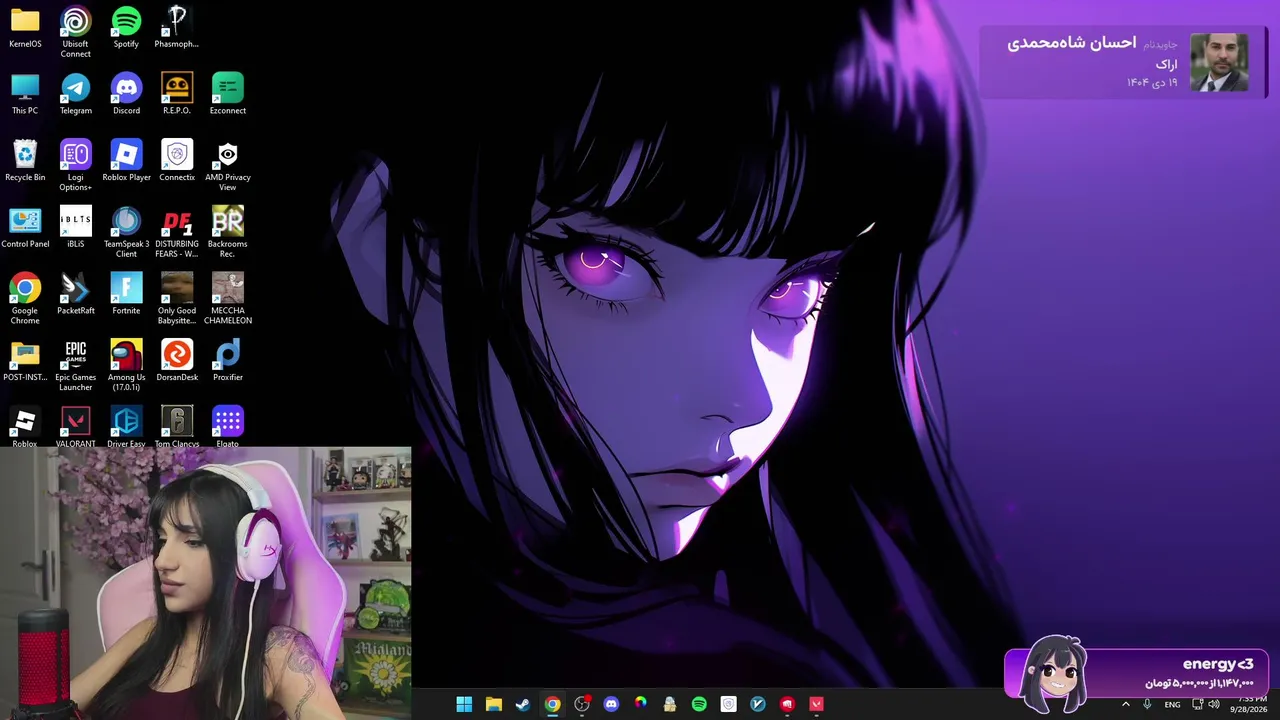Select the Proxifier desktop shortcut

click(x=228, y=361)
